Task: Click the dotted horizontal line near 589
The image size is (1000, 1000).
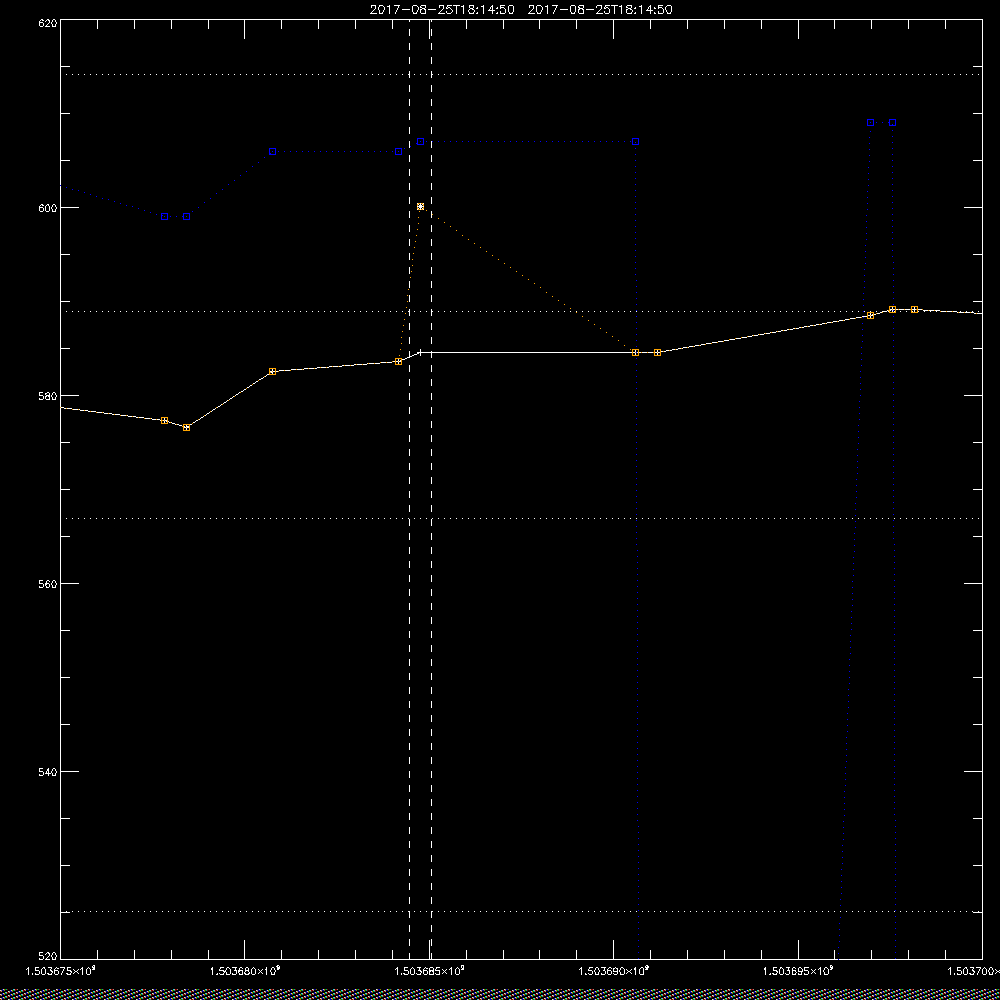Action: coord(520,312)
